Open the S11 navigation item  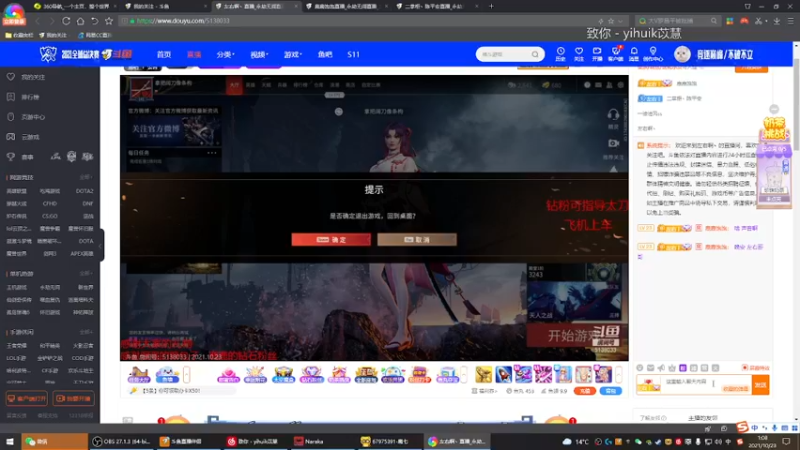(353, 55)
